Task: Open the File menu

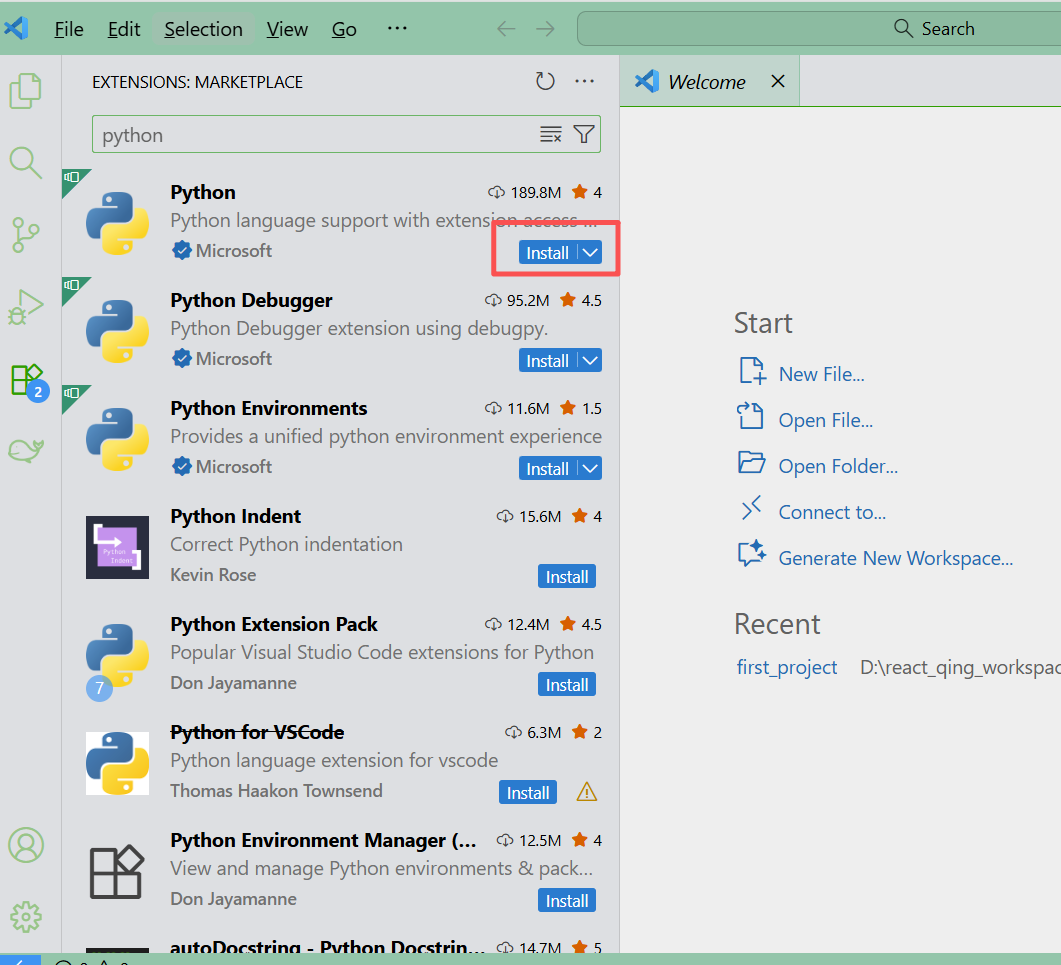Action: point(69,29)
